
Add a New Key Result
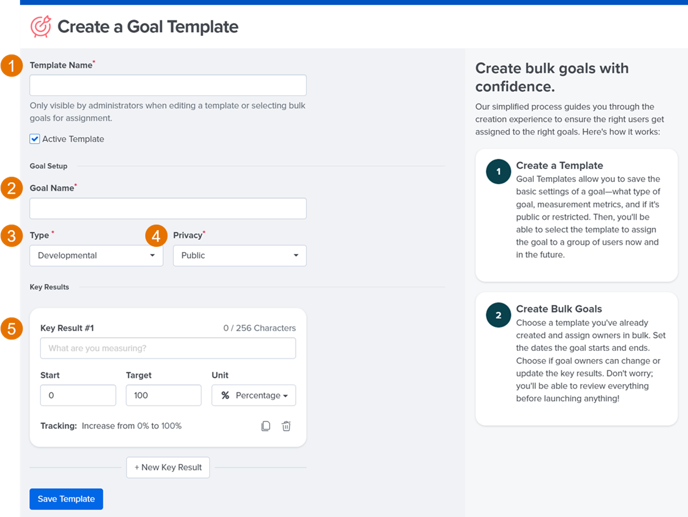coord(168,467)
